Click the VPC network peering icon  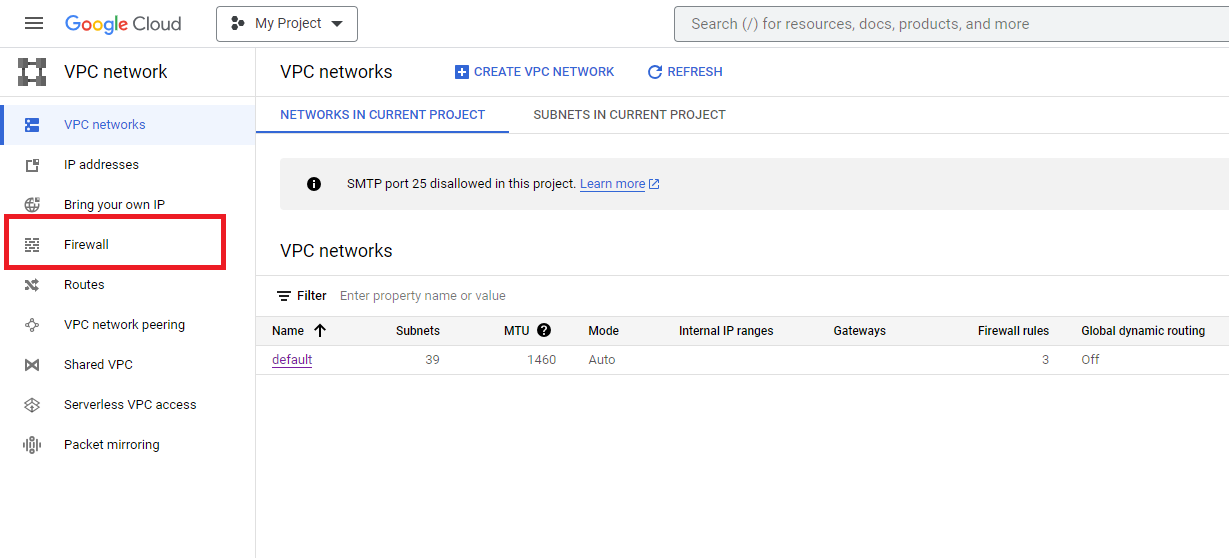32,325
